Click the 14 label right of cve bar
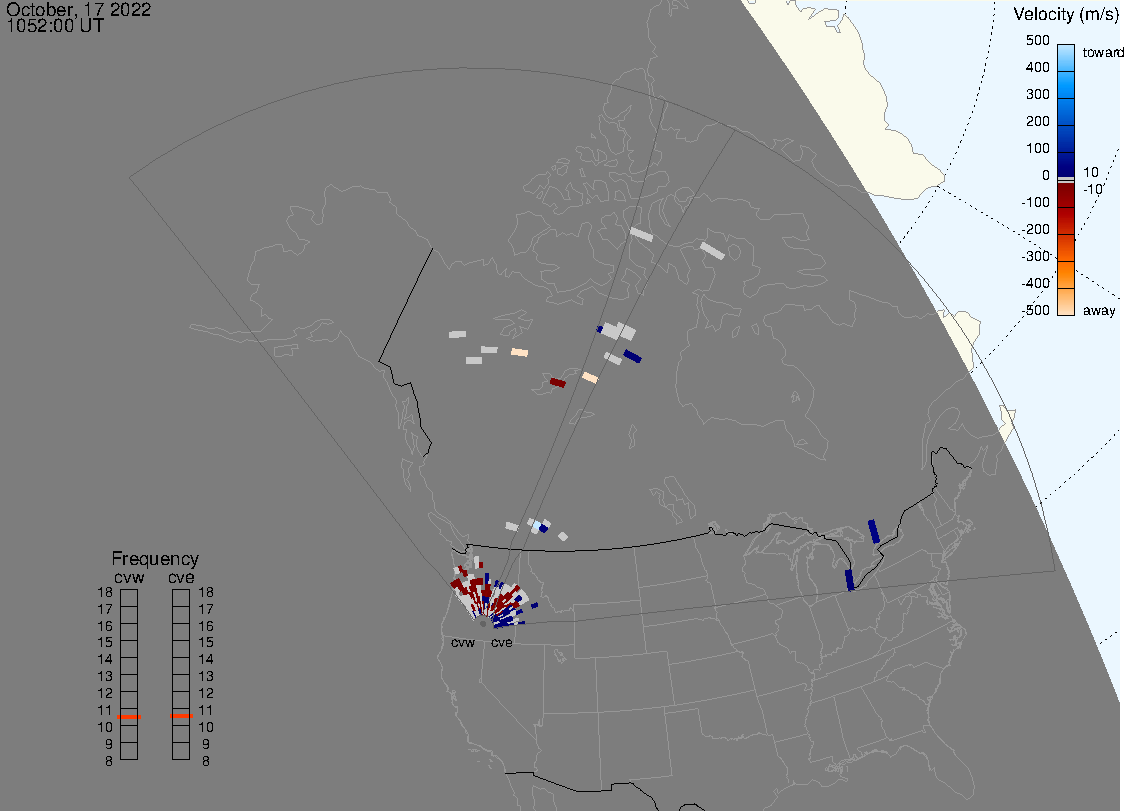Screen dimensions: 1124x811 pyautogui.click(x=206, y=660)
